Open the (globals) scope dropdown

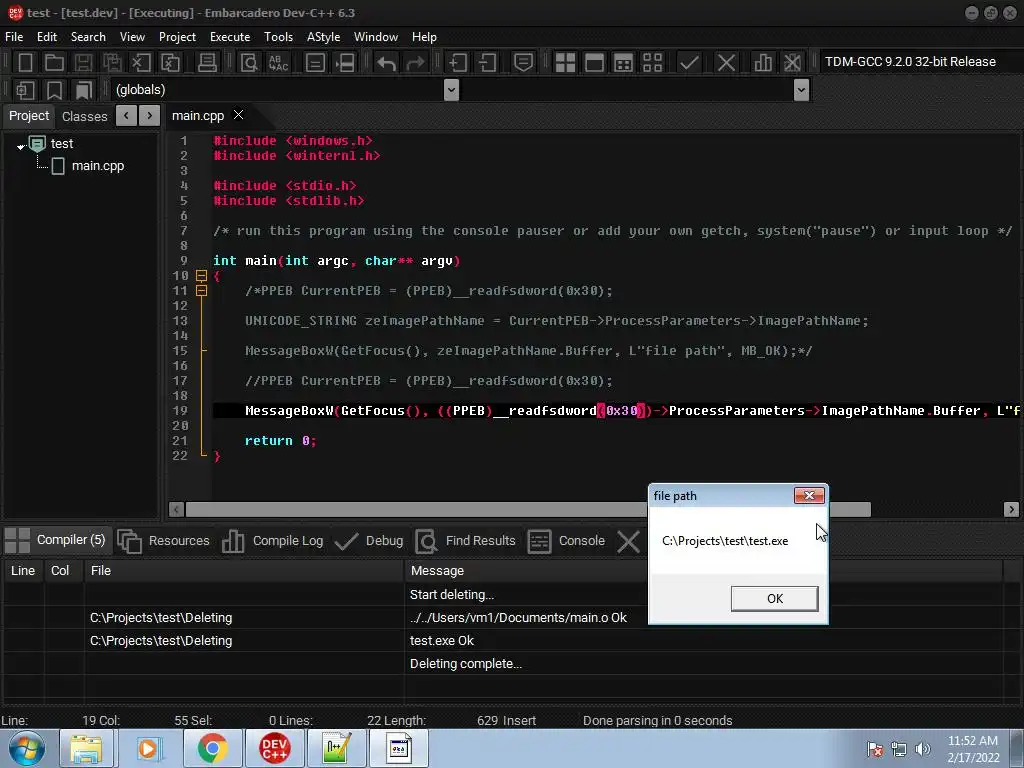(451, 89)
